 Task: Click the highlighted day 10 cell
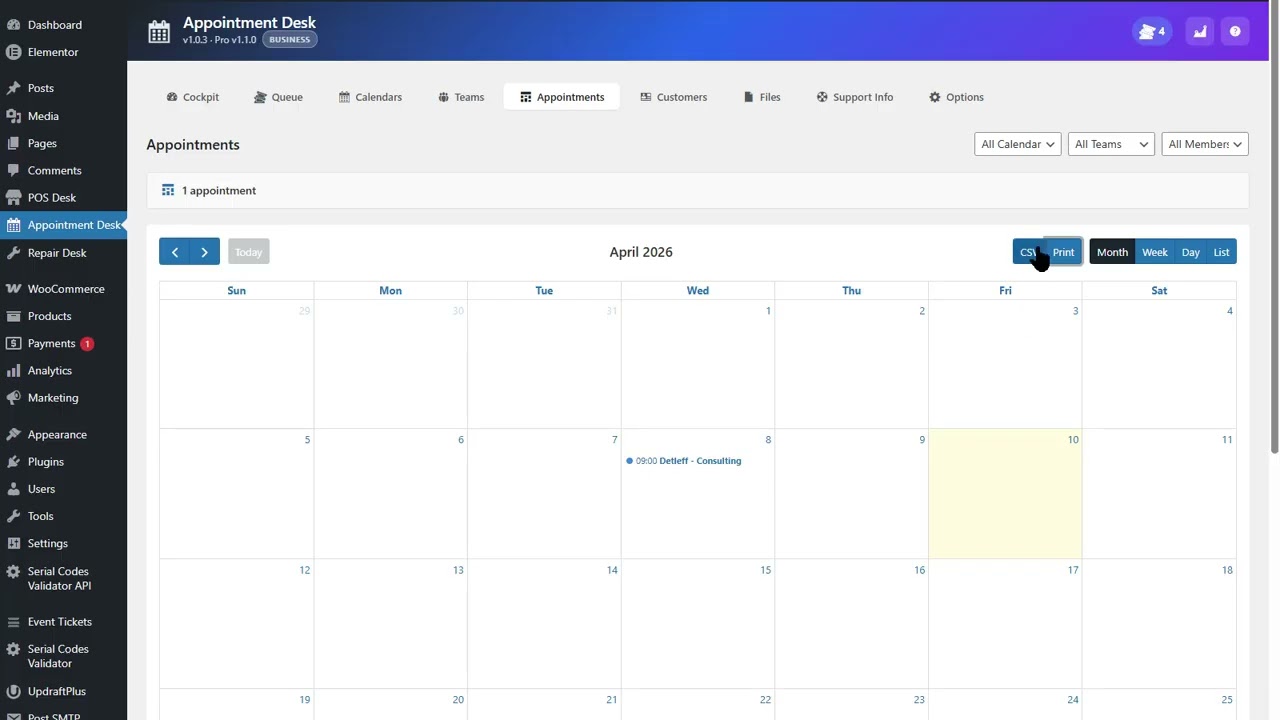pyautogui.click(x=1005, y=494)
